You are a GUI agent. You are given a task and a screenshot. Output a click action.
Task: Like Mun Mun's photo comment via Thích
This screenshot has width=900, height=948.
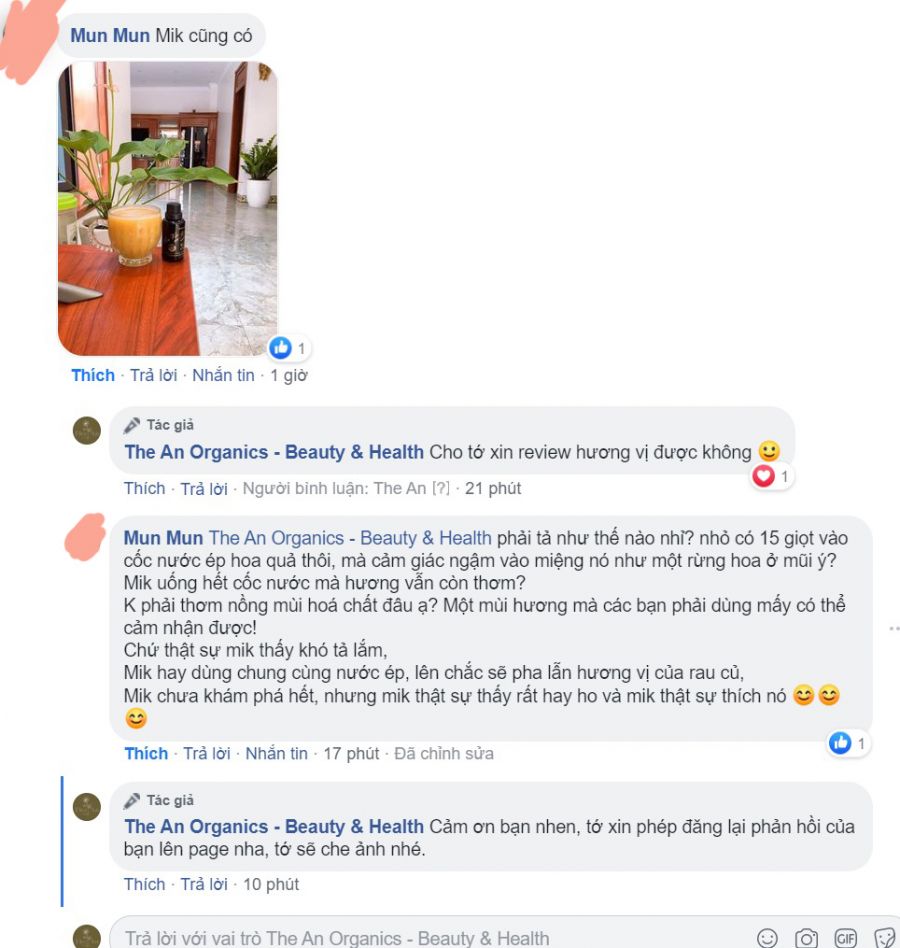coord(93,375)
